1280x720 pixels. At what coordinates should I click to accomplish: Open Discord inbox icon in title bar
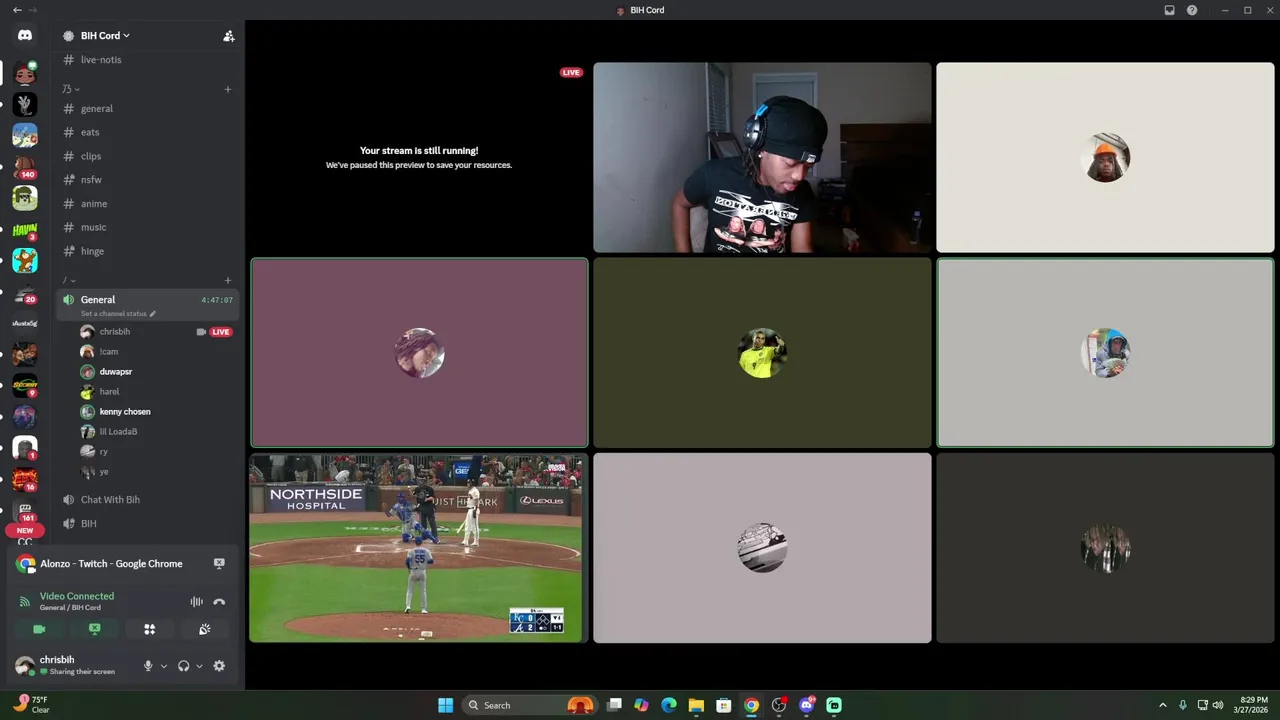(x=1169, y=10)
